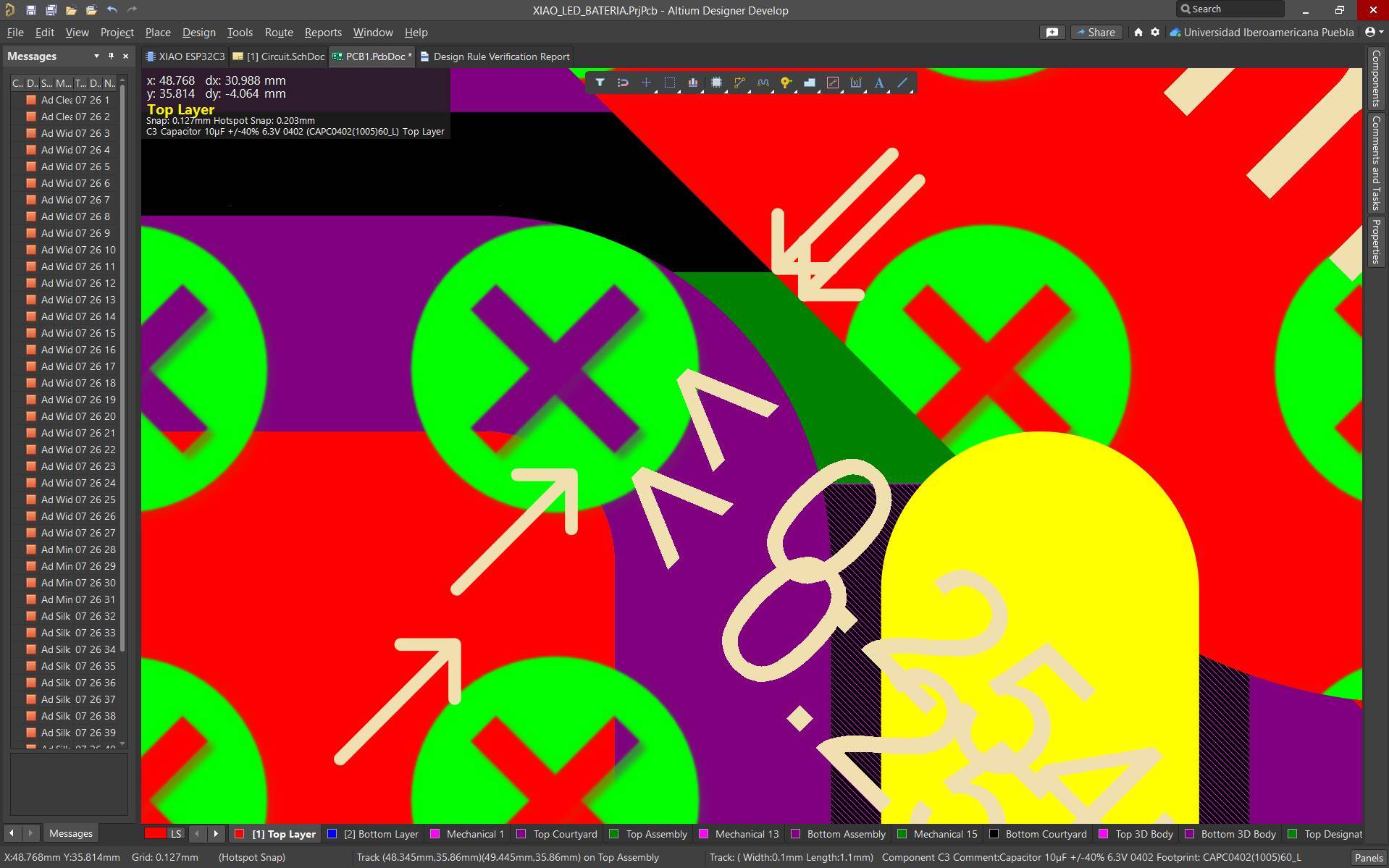Undo the last action
This screenshot has height=868, width=1389.
tap(112, 10)
